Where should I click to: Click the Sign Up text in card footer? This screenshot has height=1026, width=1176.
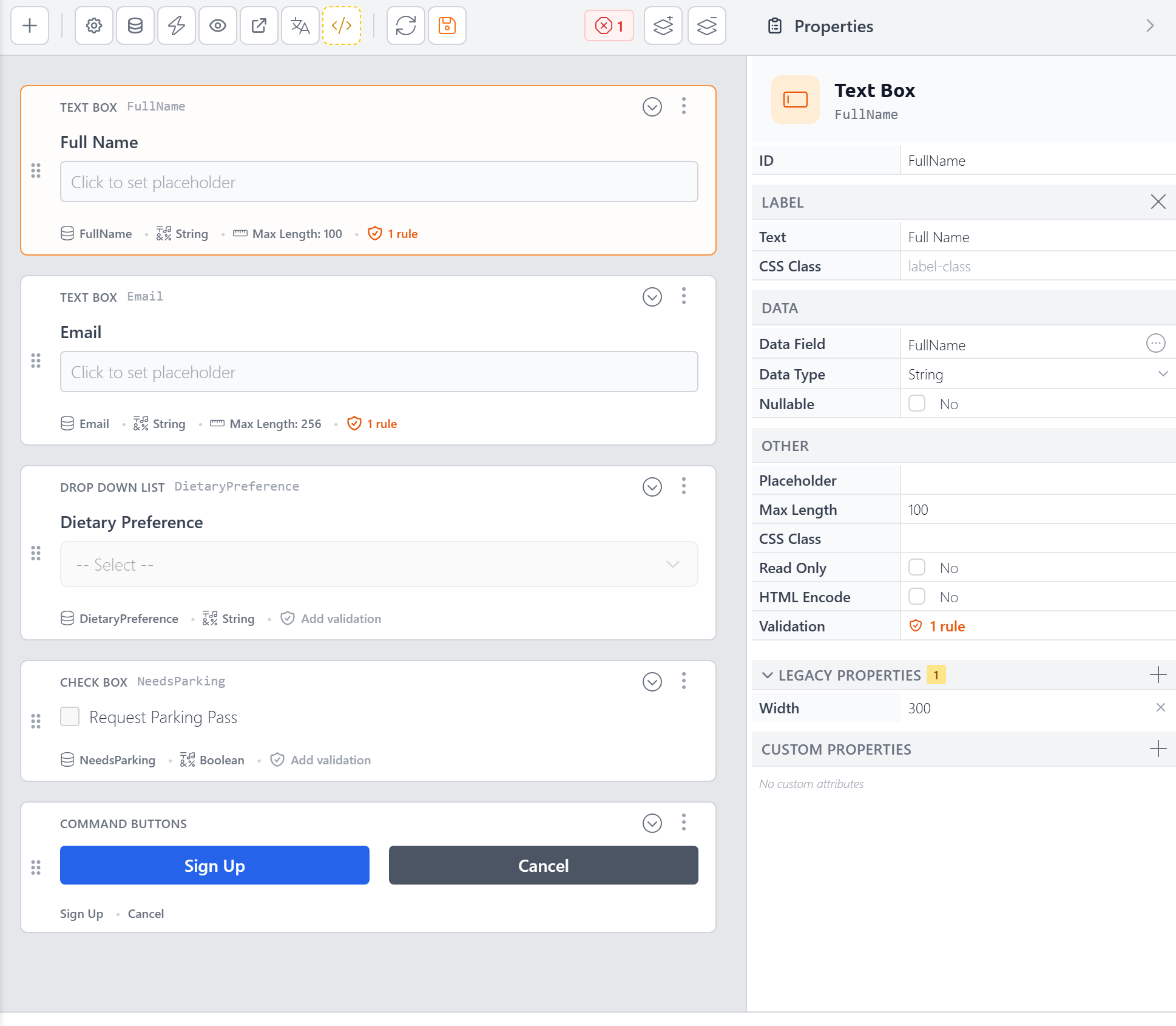click(x=81, y=914)
